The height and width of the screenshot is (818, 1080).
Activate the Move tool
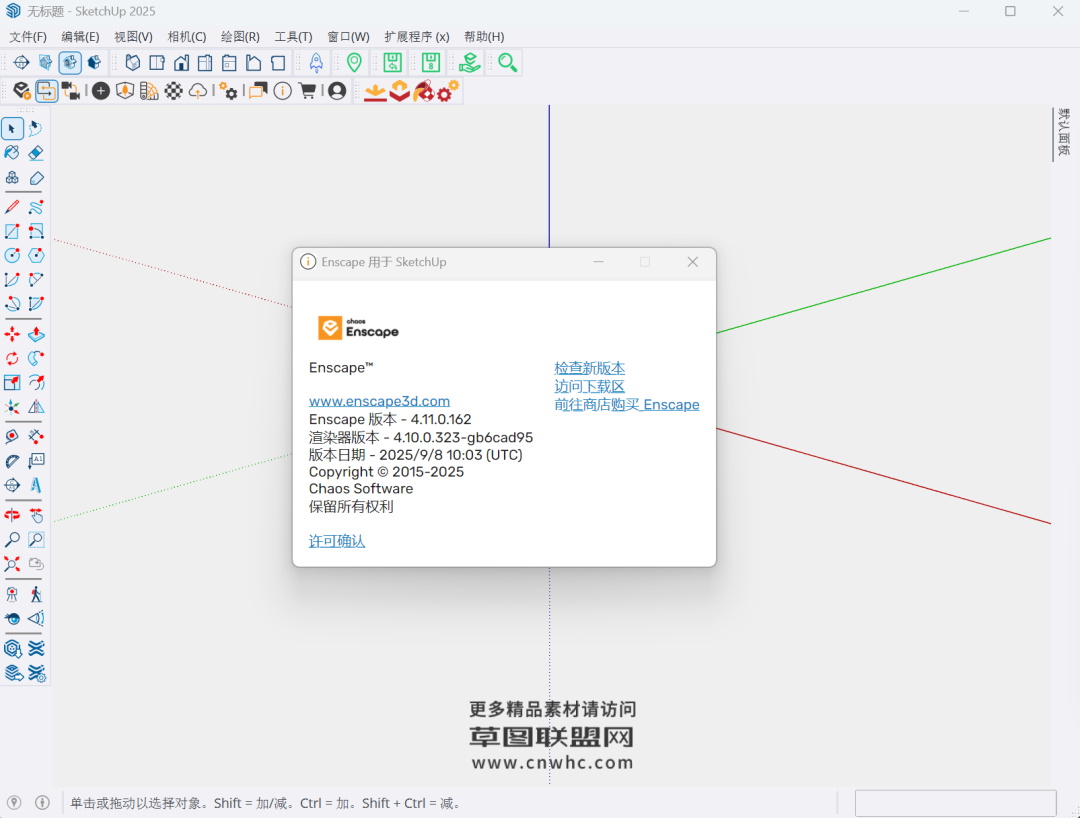pyautogui.click(x=12, y=334)
